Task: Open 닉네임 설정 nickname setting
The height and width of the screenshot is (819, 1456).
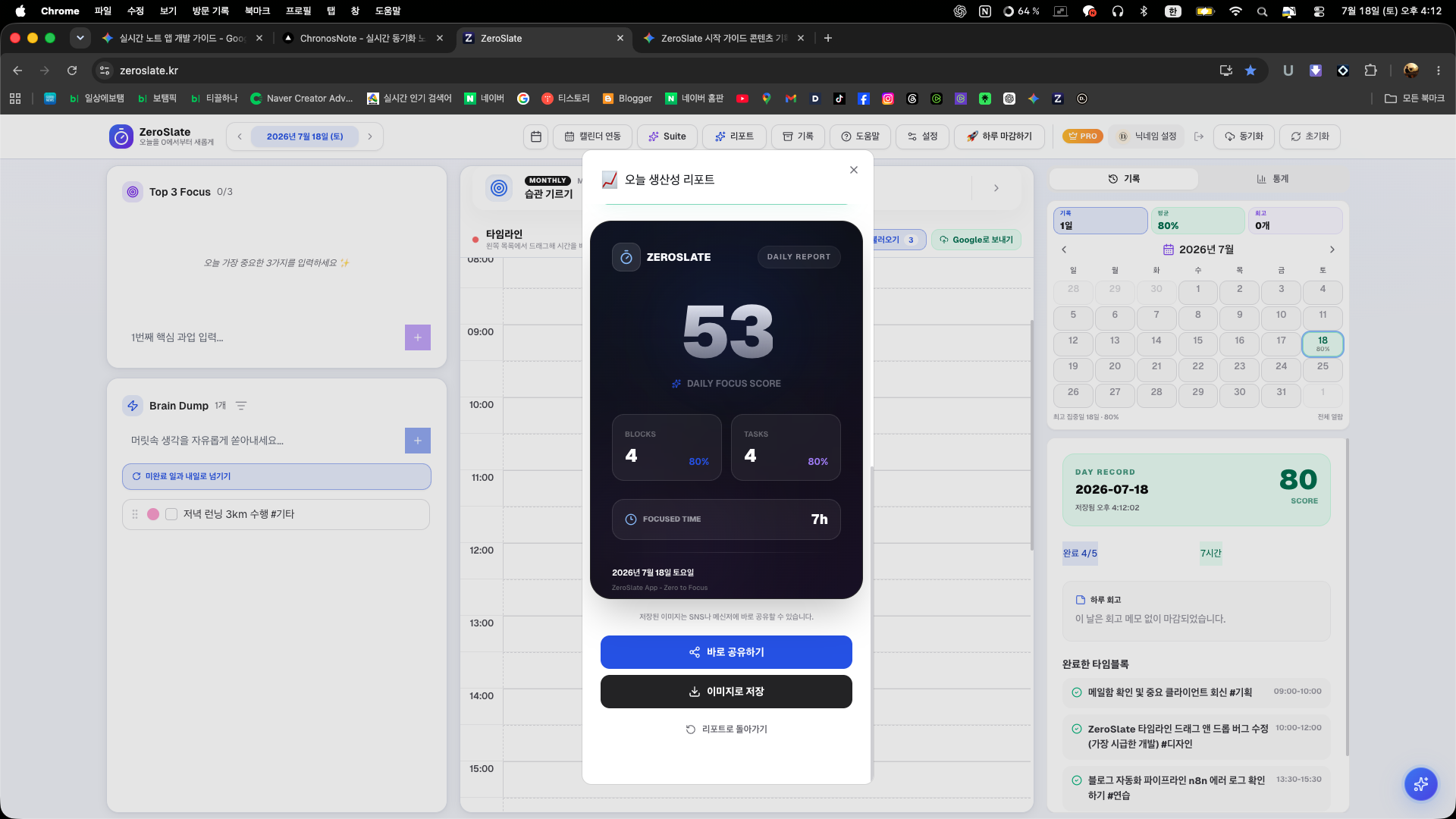Action: point(1148,136)
